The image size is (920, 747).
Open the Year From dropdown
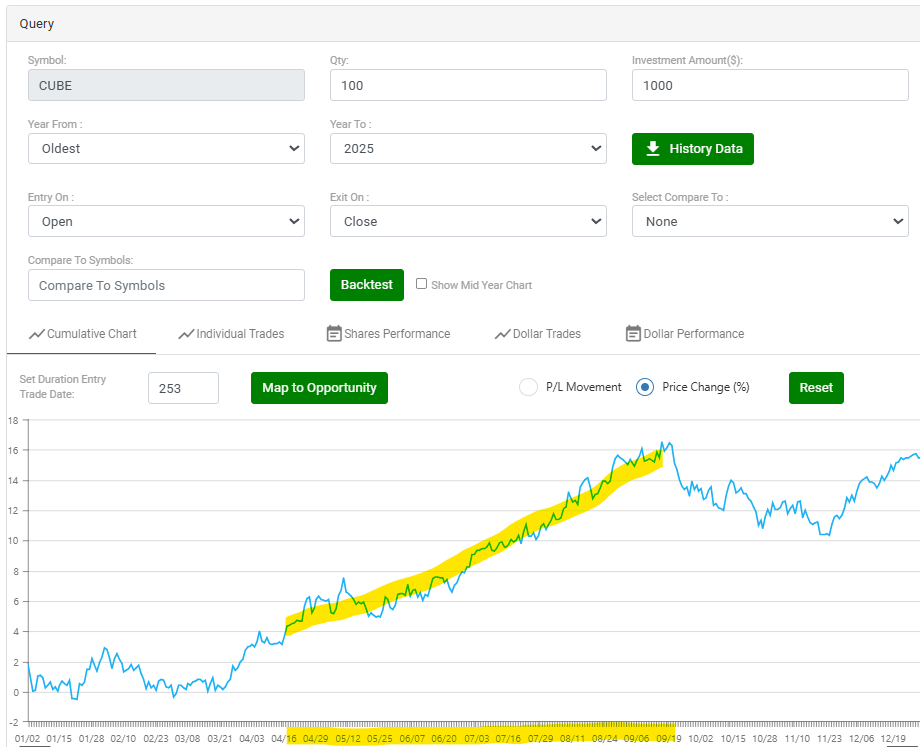click(166, 148)
